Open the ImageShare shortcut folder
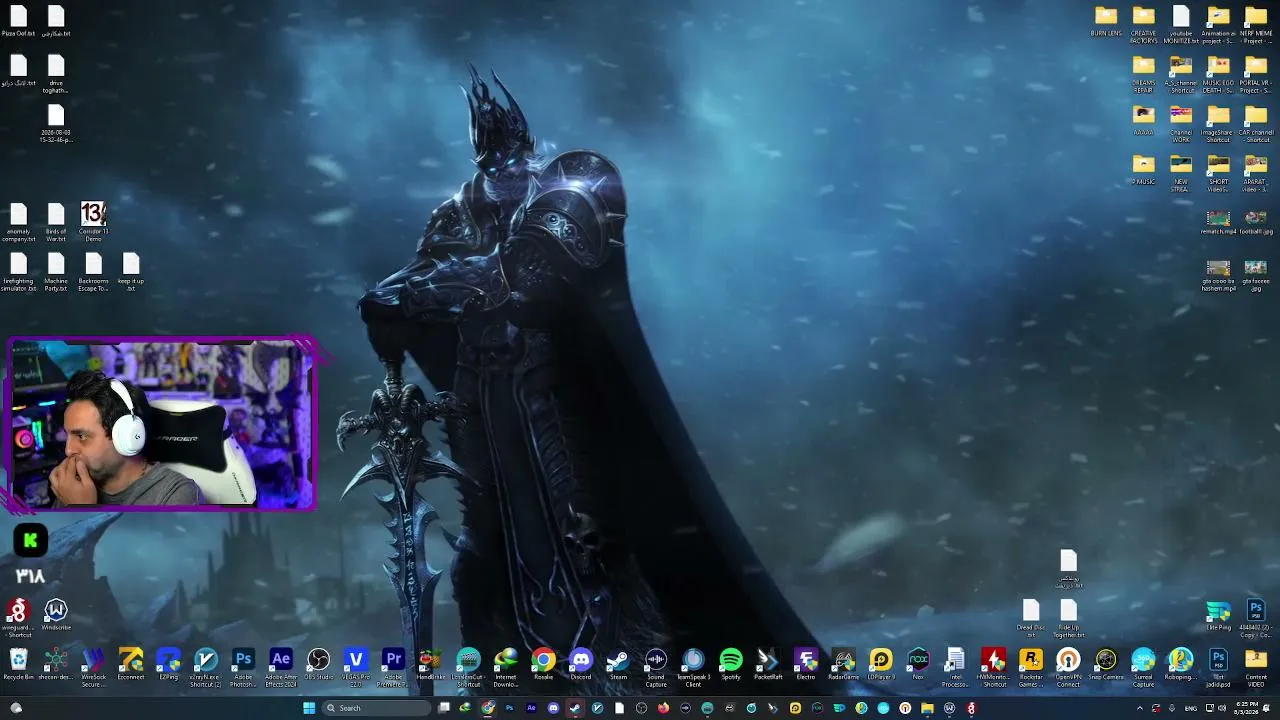 1218,124
